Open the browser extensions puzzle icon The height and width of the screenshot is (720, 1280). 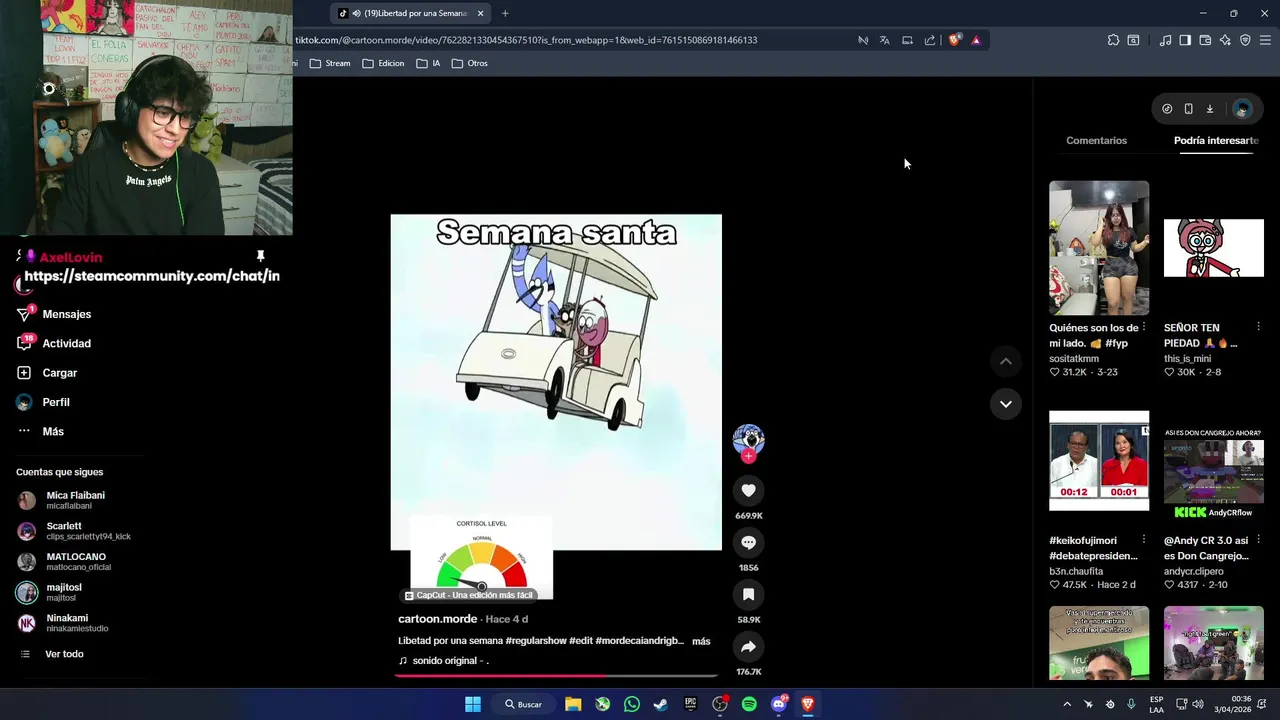[1113, 40]
